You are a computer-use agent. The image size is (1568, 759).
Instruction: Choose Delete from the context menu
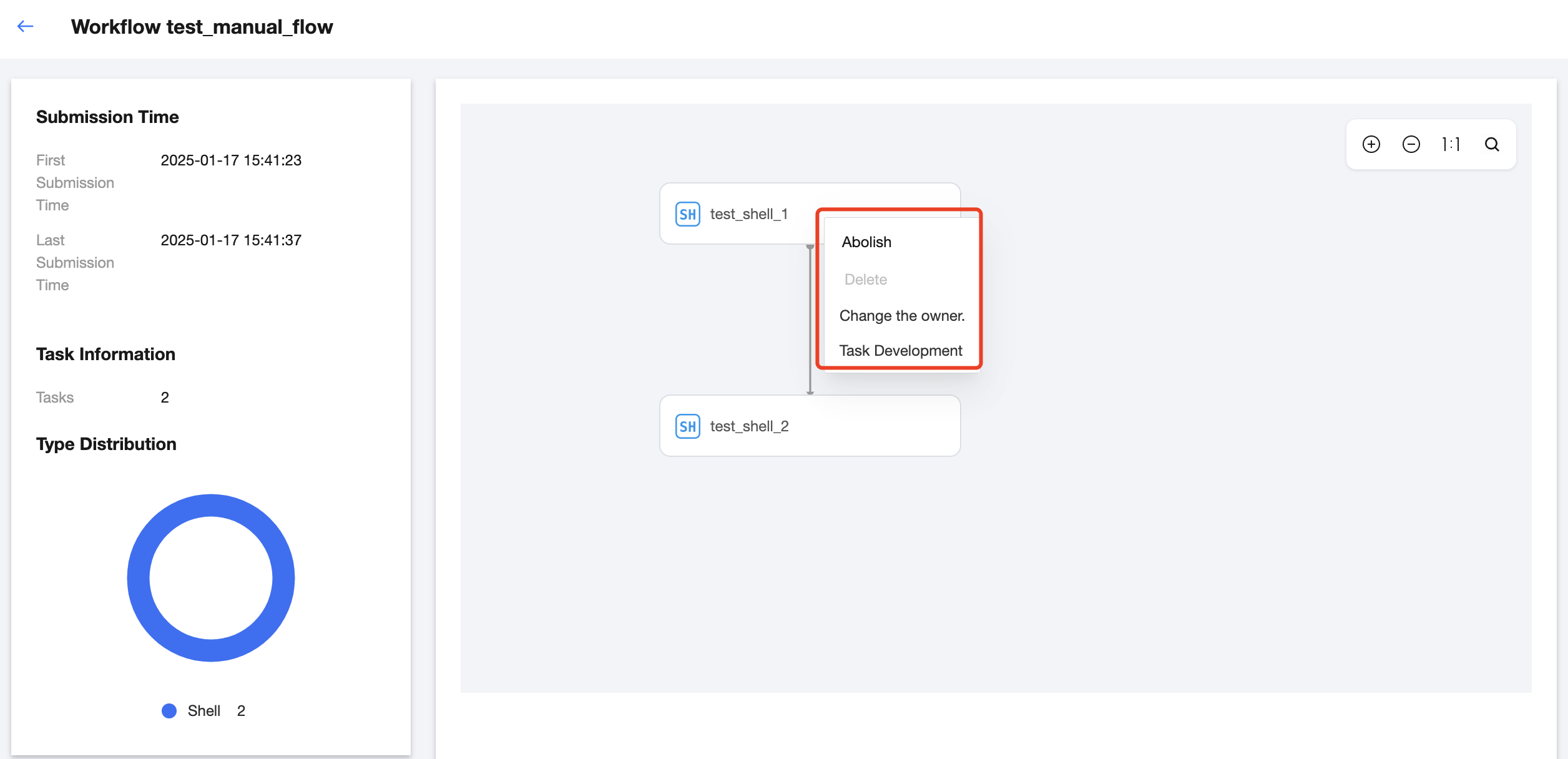point(865,280)
